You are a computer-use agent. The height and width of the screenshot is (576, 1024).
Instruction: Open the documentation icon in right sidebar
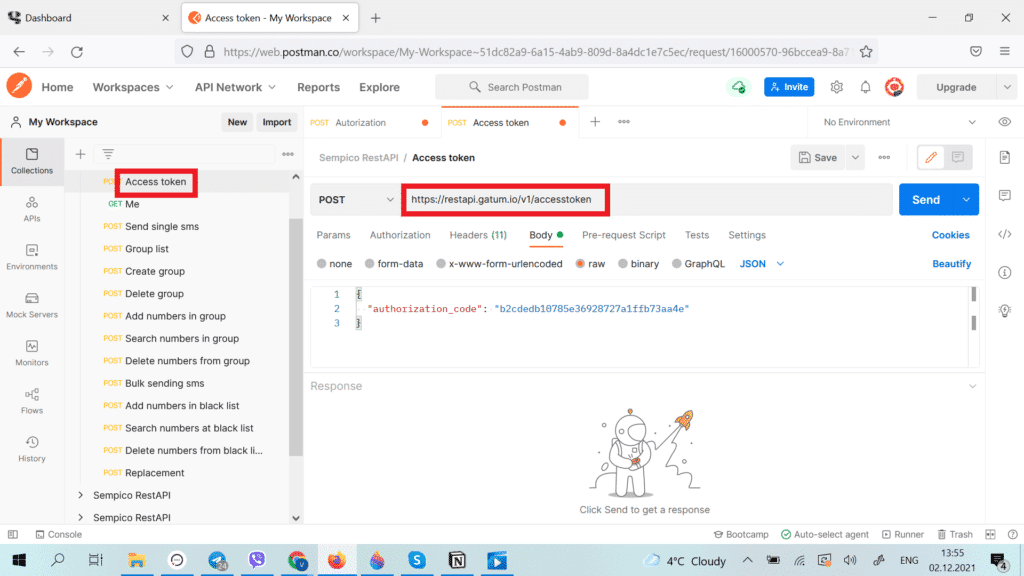1004,157
